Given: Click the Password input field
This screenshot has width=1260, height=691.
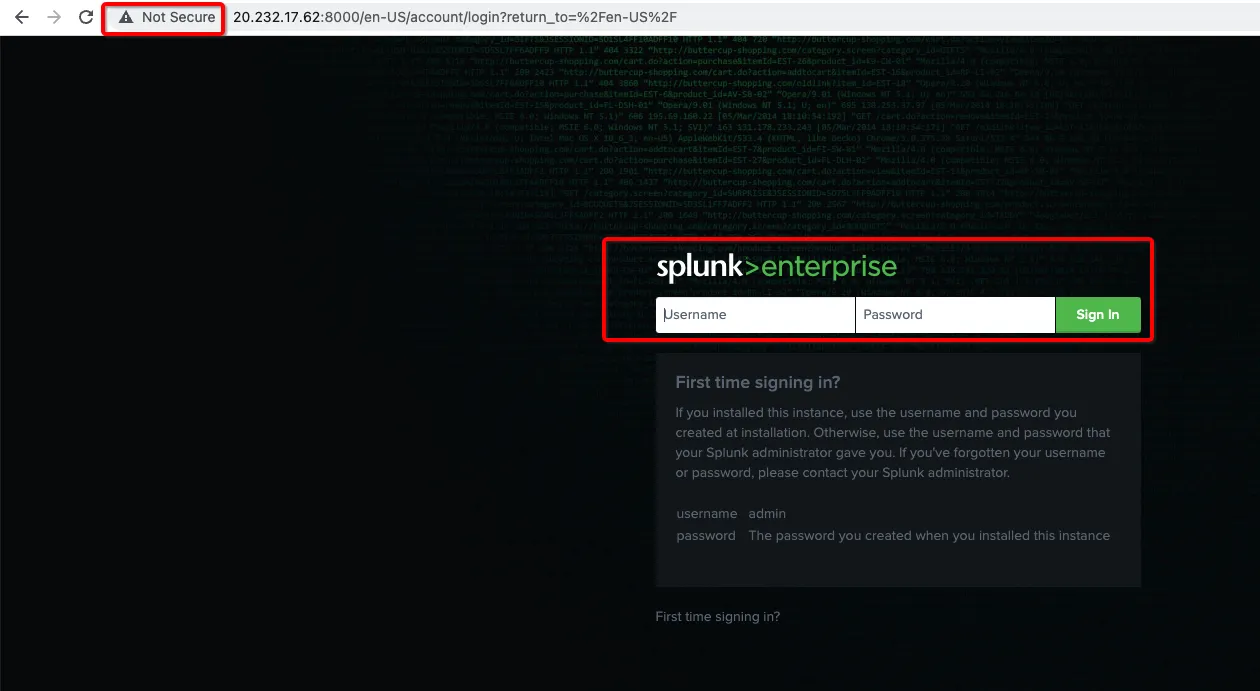Looking at the screenshot, I should [956, 314].
